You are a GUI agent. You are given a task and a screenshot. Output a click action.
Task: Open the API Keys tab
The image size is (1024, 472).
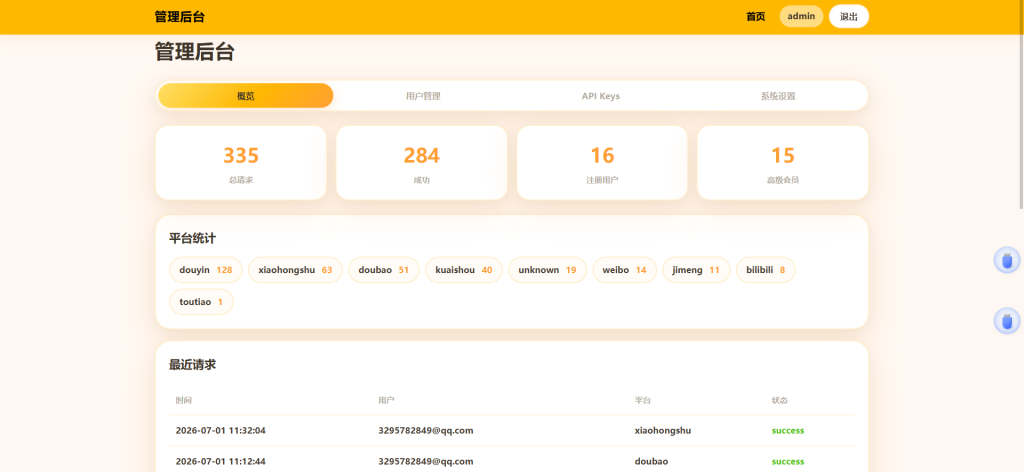tap(601, 96)
